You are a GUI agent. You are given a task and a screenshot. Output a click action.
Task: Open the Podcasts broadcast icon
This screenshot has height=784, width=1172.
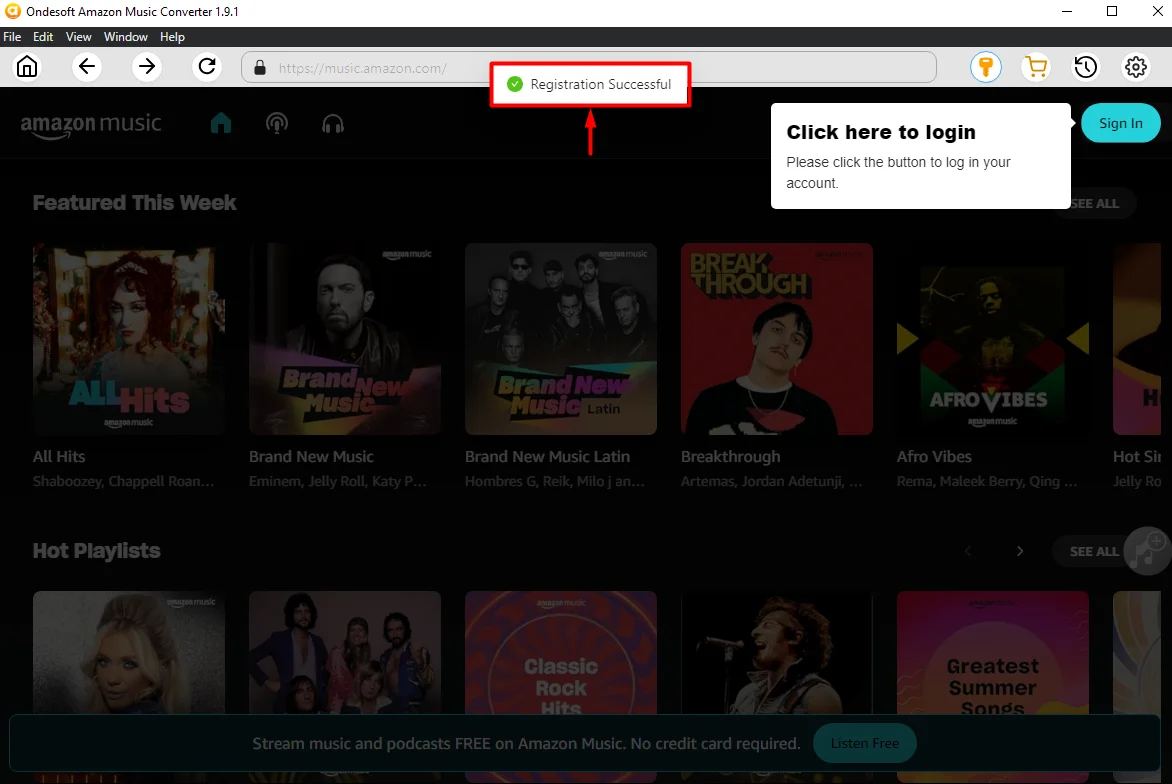pyautogui.click(x=277, y=123)
